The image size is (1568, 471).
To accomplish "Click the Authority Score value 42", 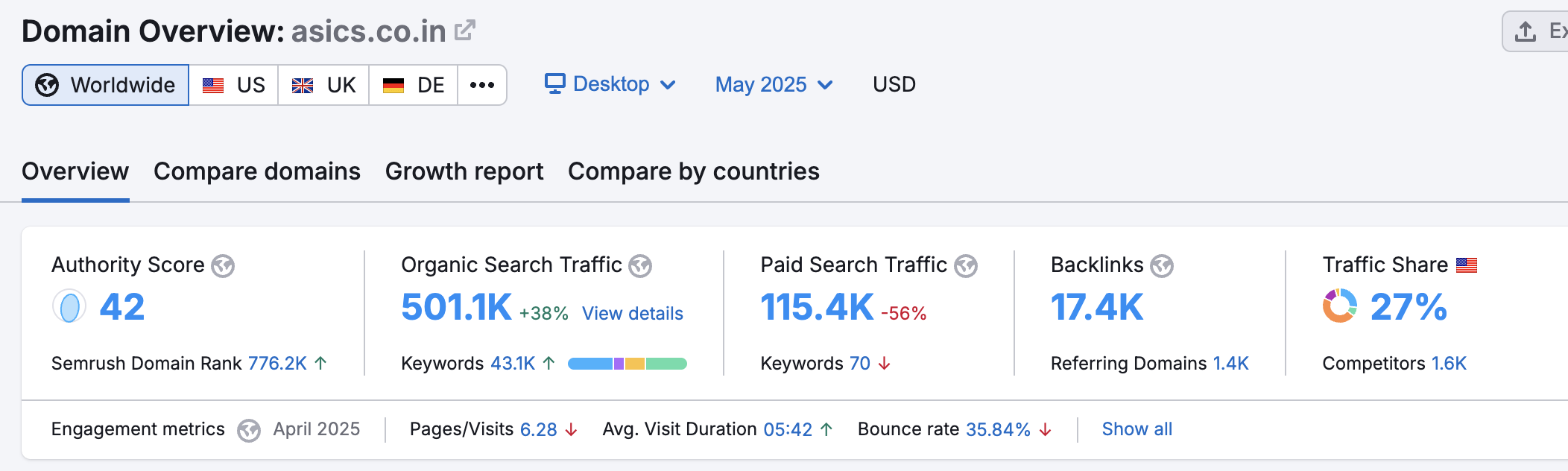I will [x=122, y=307].
